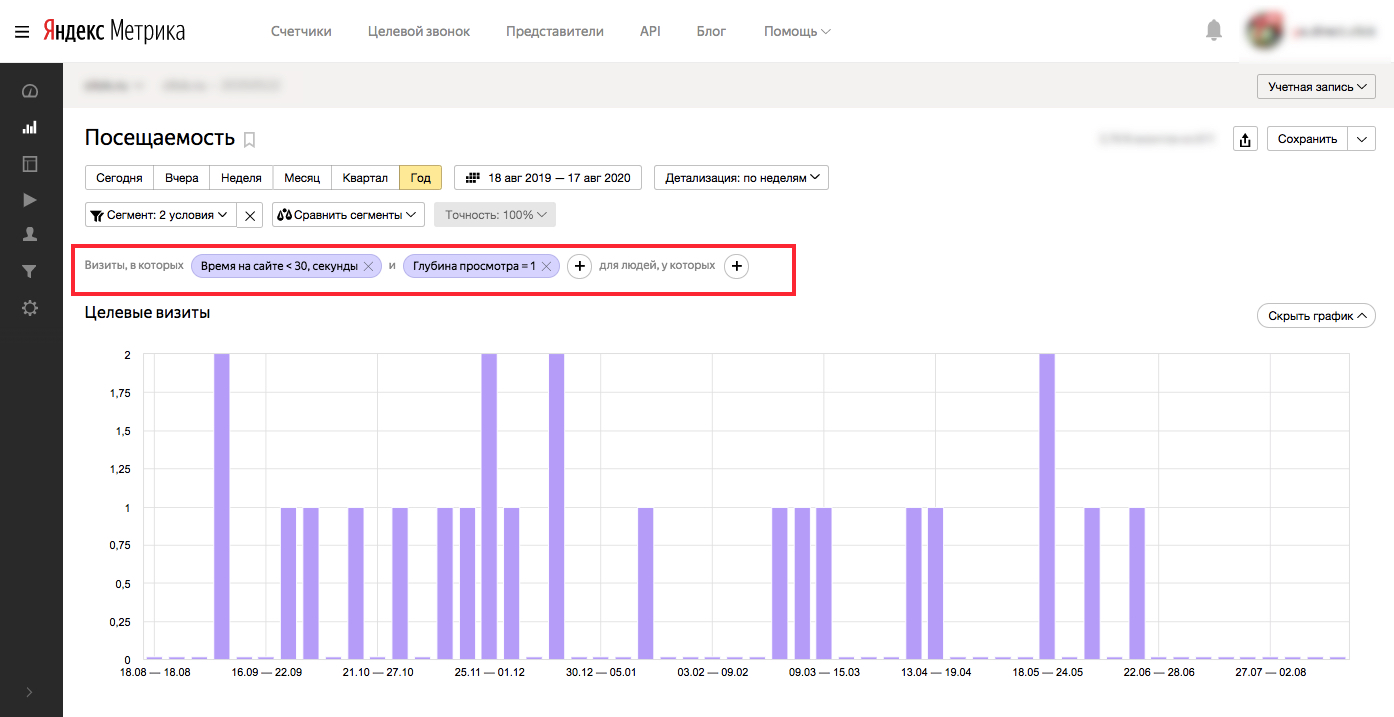This screenshot has height=717, width=1394.
Task: Switch period to Месяц
Action: pos(301,178)
